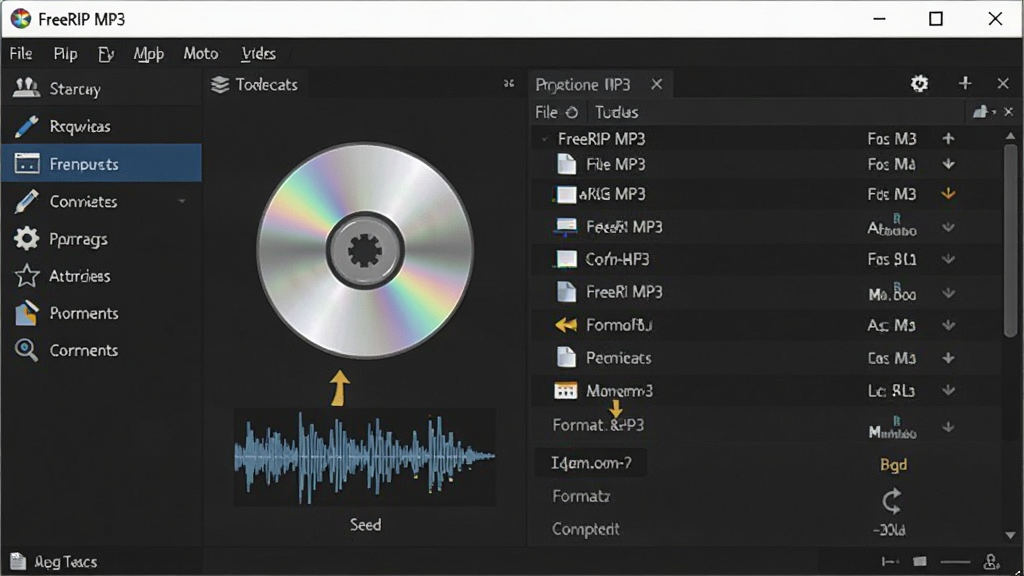The image size is (1024, 576).
Task: Switch to the Prgetione MP3 tab
Action: (583, 85)
